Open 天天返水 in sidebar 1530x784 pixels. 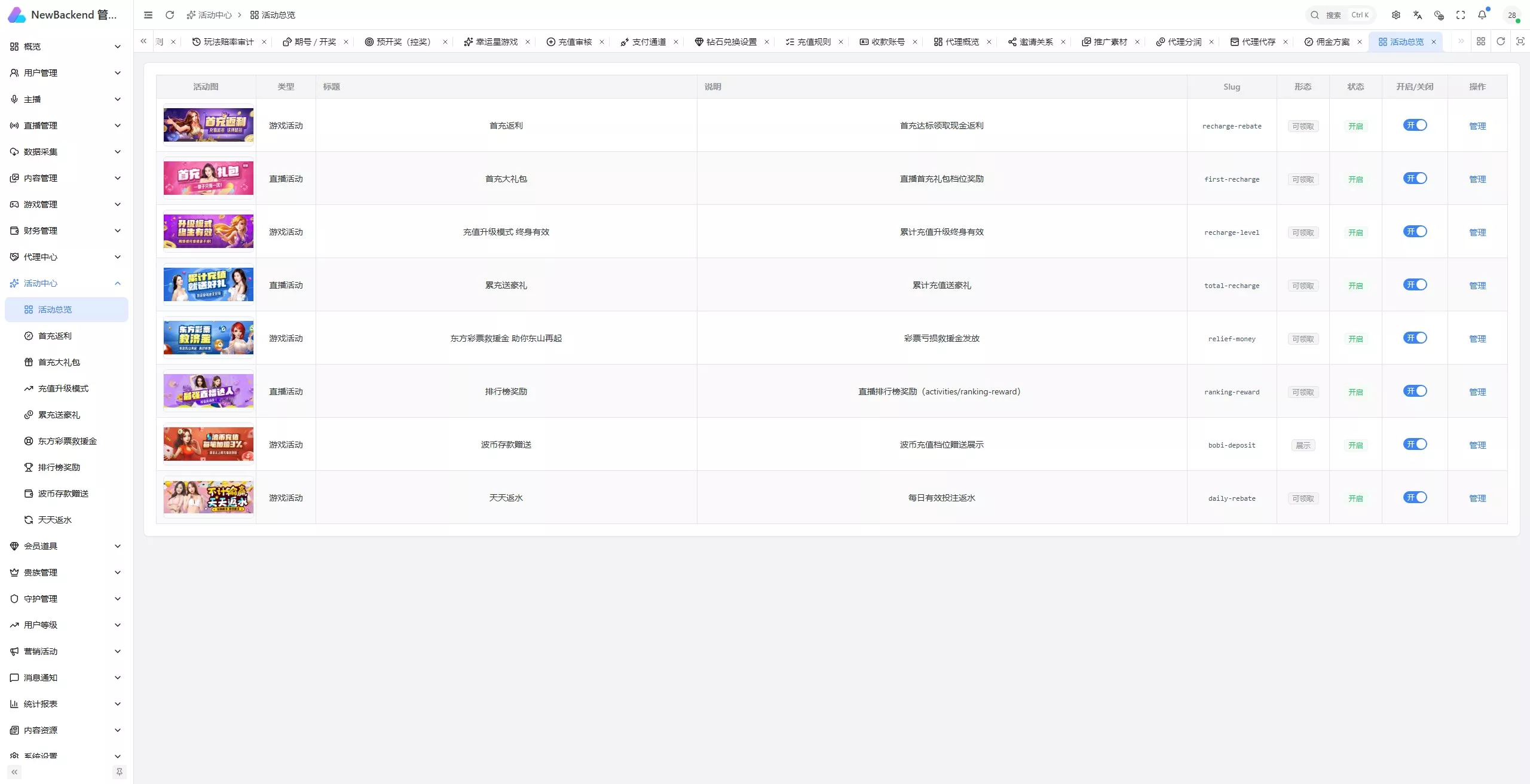pyautogui.click(x=66, y=520)
